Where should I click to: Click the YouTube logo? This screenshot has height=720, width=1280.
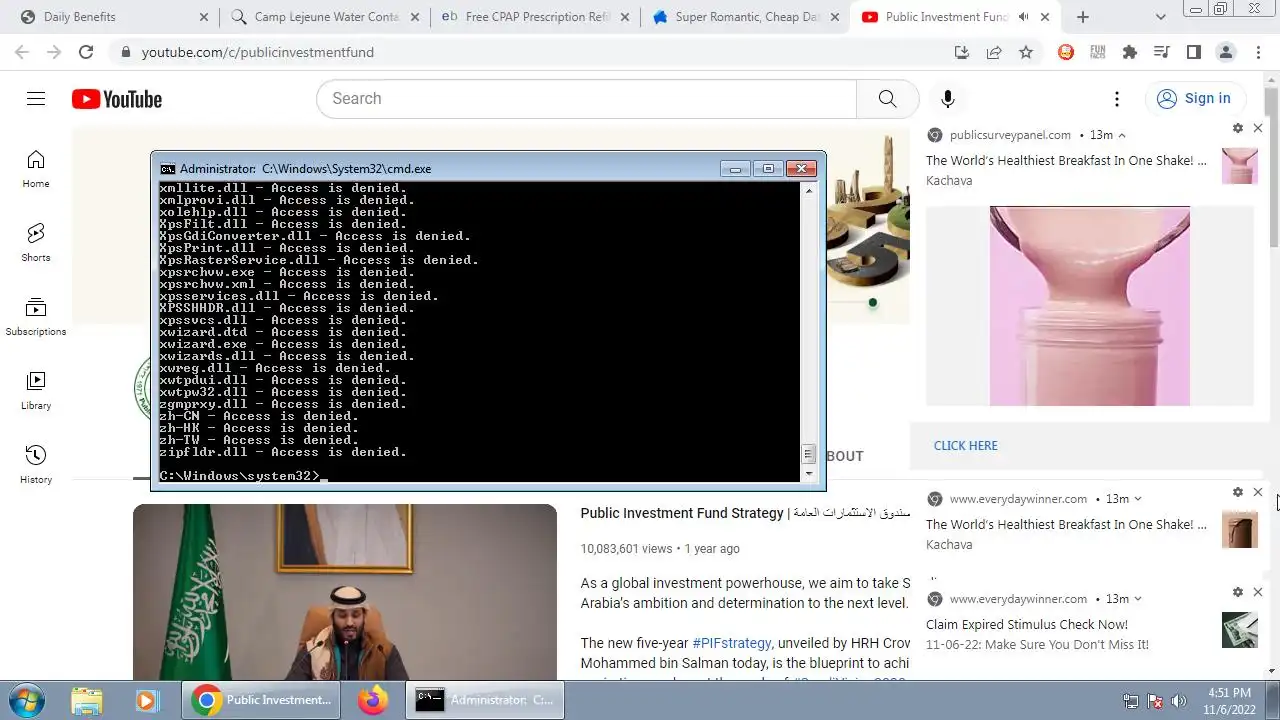[x=117, y=99]
